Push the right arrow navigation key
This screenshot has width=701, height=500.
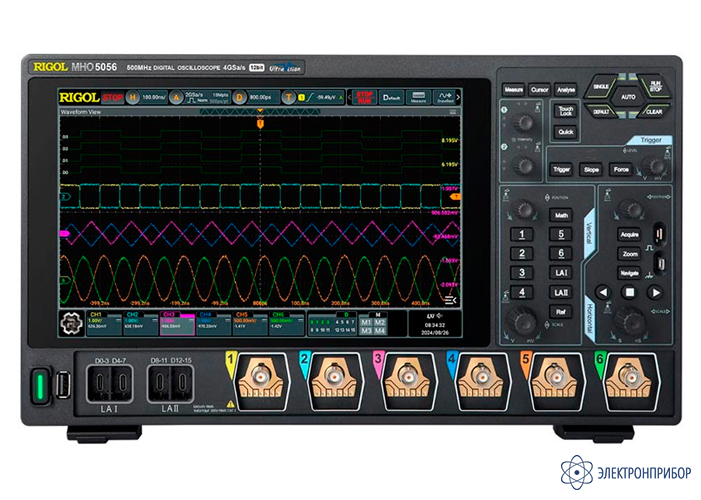655,292
